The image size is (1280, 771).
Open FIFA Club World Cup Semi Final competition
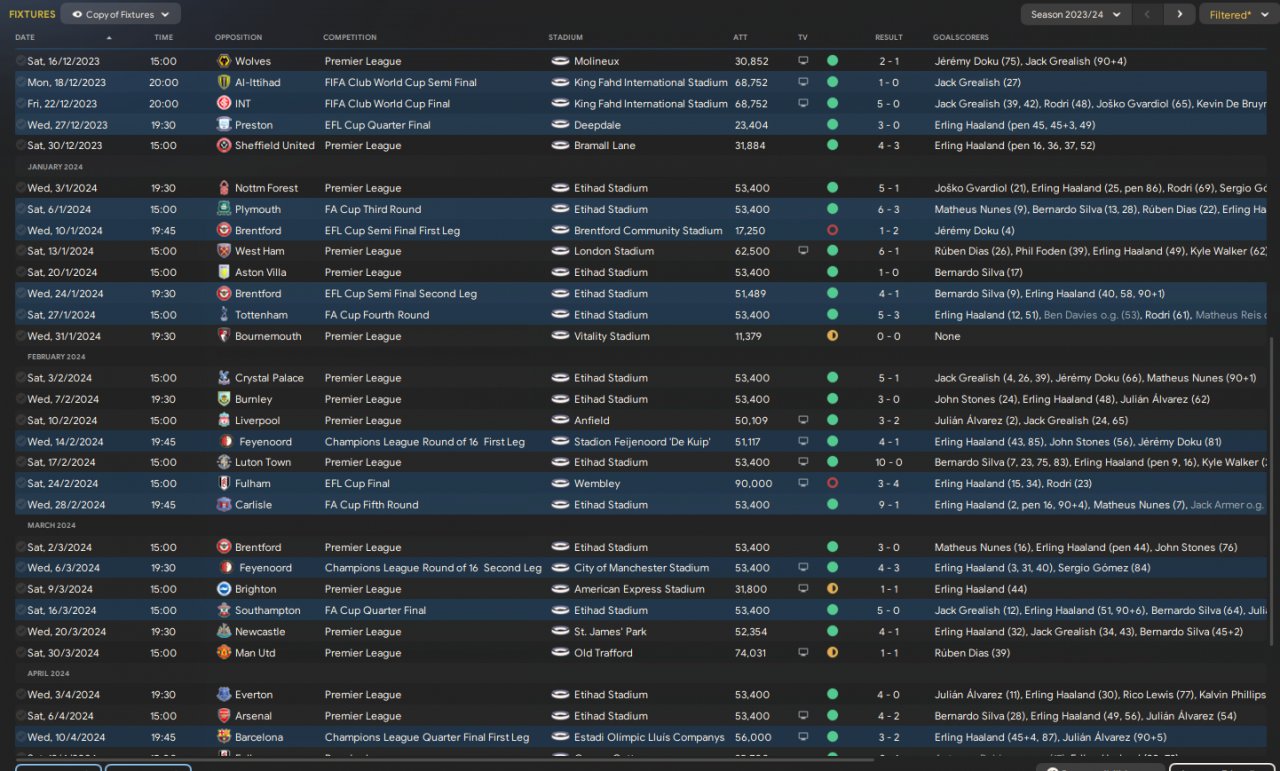401,83
